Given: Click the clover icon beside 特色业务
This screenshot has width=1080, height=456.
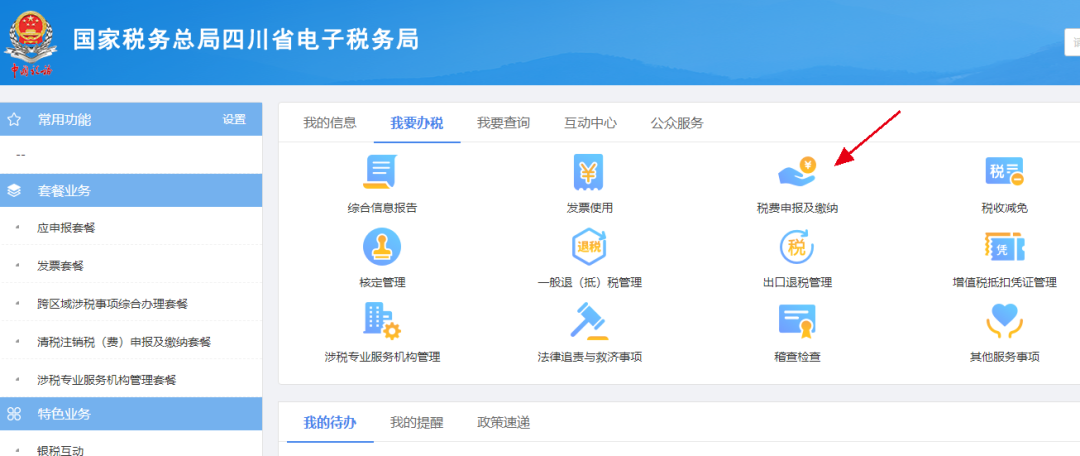Looking at the screenshot, I should [x=14, y=414].
